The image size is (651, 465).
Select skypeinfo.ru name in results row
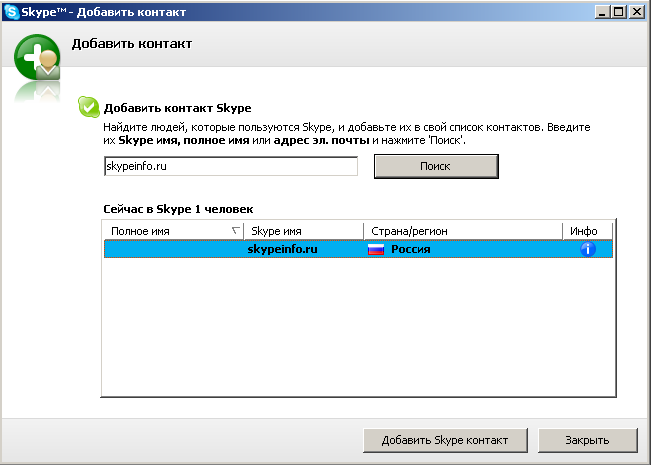pos(282,249)
